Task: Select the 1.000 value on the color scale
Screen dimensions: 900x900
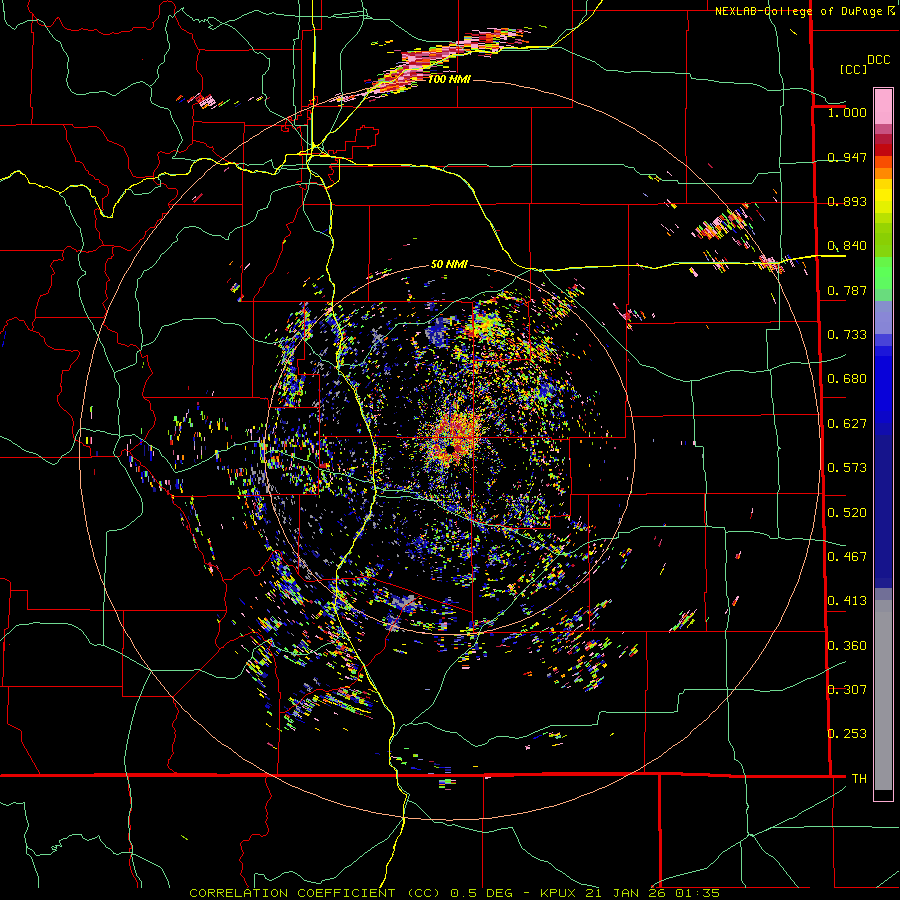Action: click(847, 112)
